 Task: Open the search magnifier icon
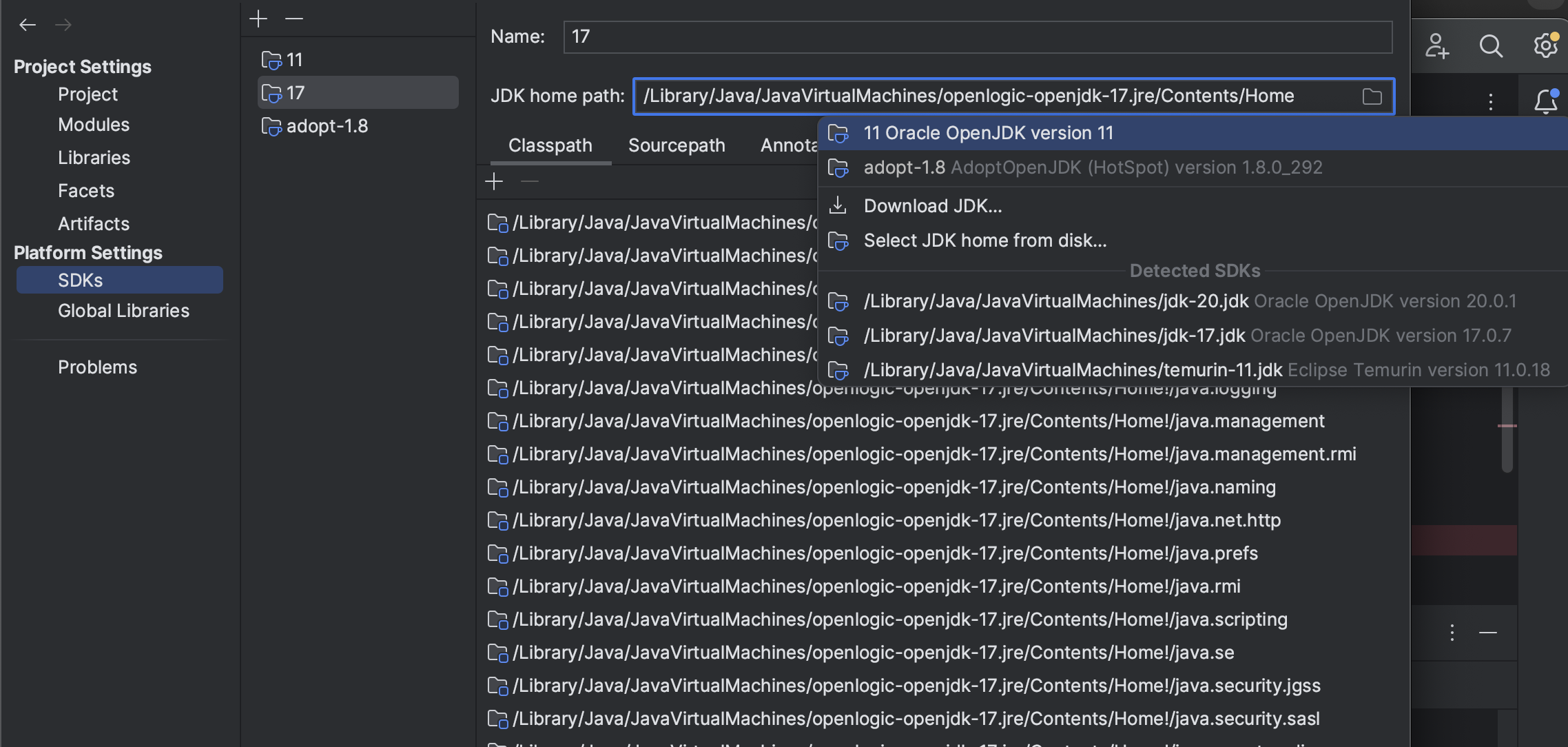(x=1491, y=46)
